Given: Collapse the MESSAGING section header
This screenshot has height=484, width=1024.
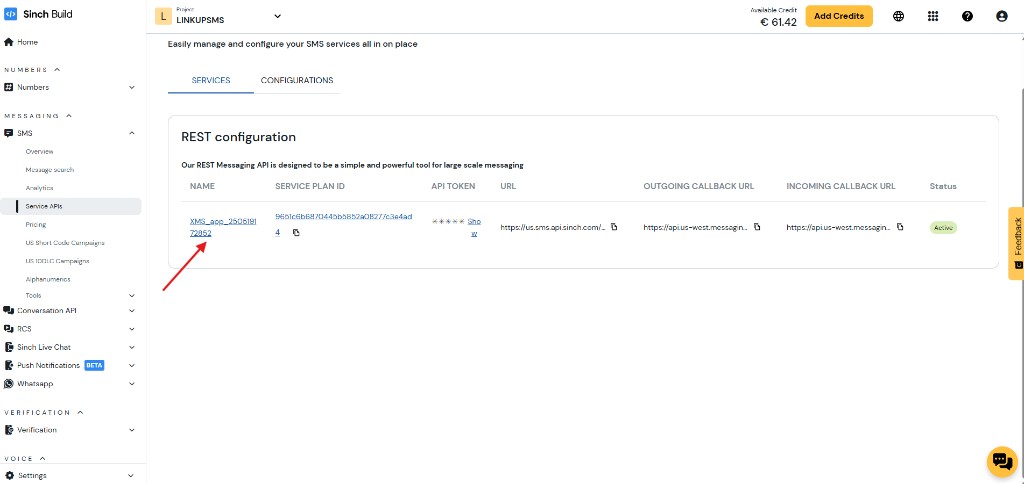Looking at the screenshot, I should [x=38, y=116].
